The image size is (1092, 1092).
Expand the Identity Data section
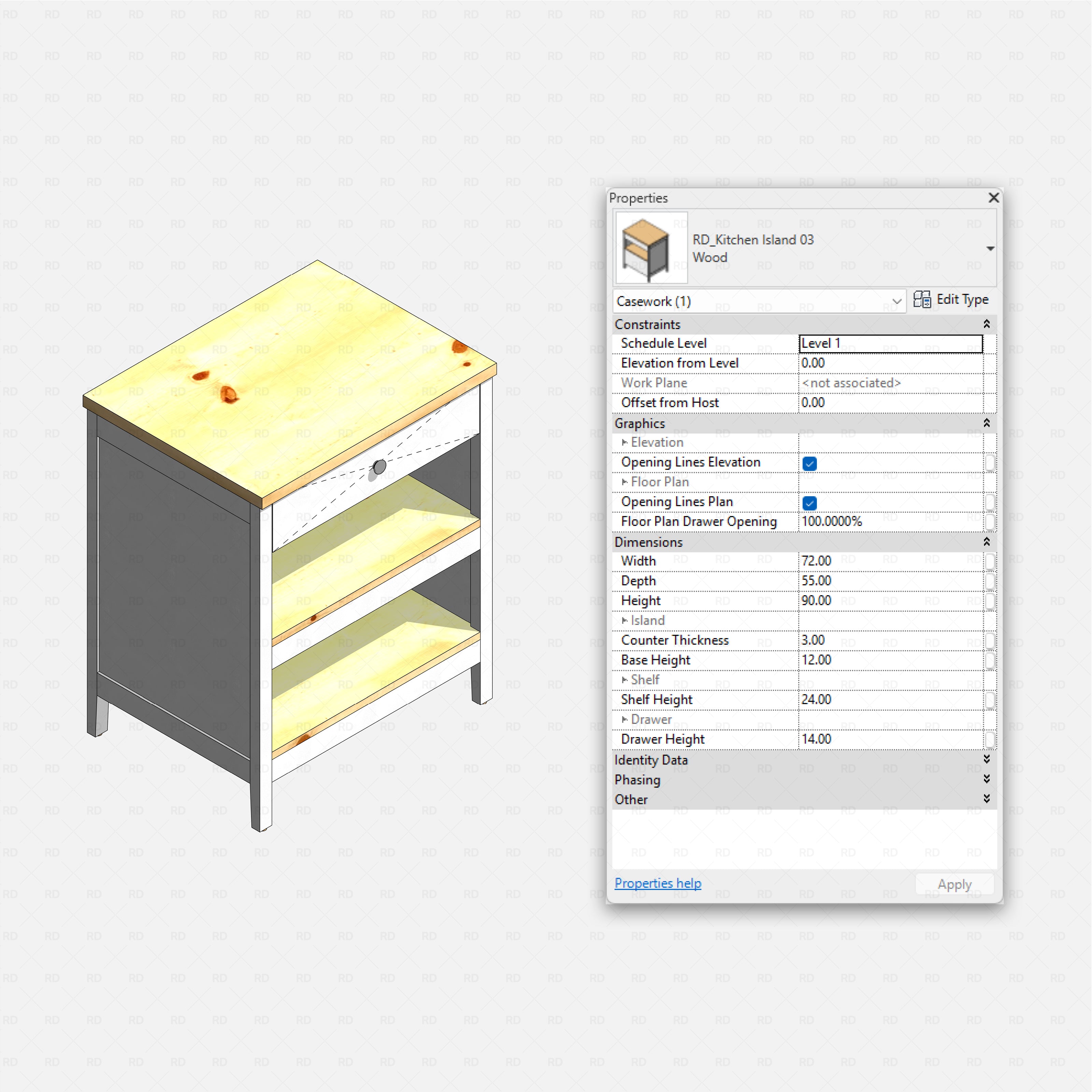coord(987,760)
